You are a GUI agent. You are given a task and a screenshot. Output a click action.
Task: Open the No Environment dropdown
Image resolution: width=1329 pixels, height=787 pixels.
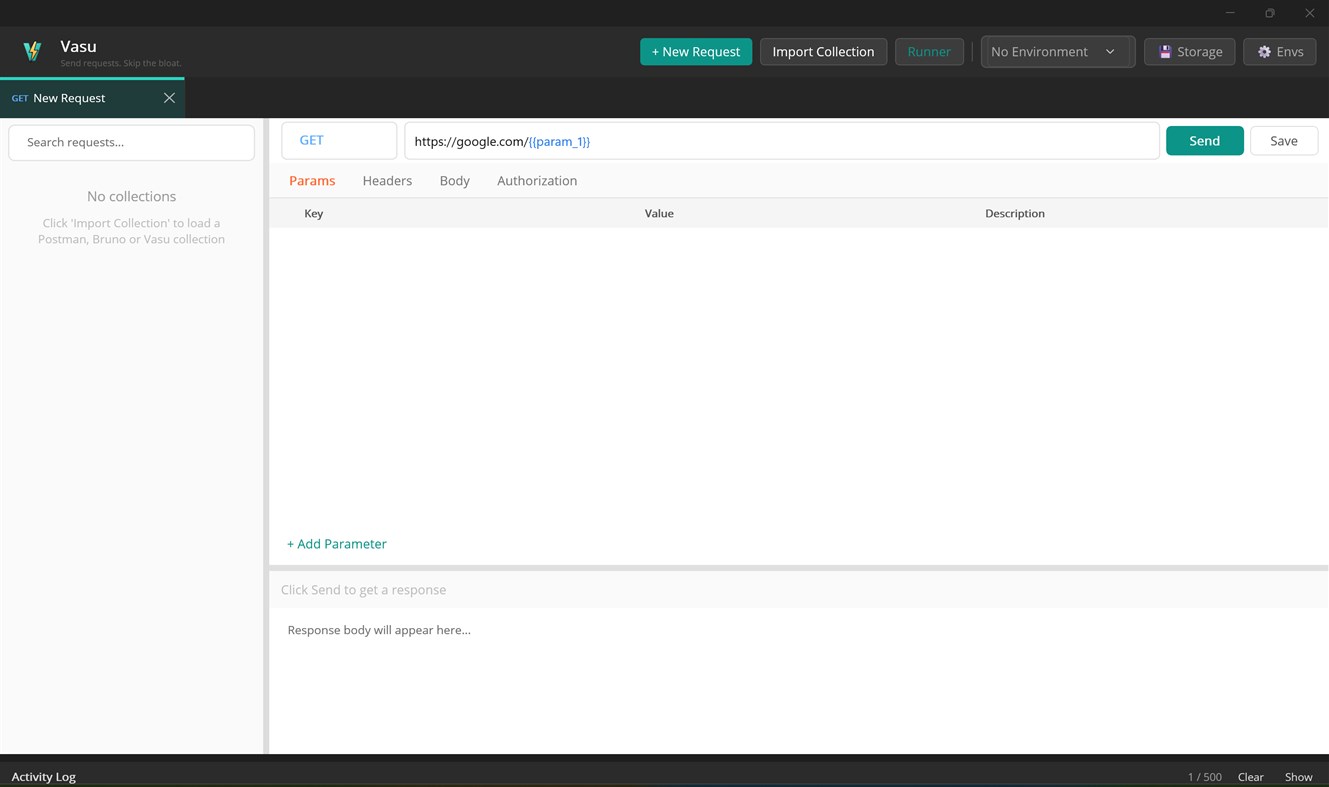(x=1057, y=52)
